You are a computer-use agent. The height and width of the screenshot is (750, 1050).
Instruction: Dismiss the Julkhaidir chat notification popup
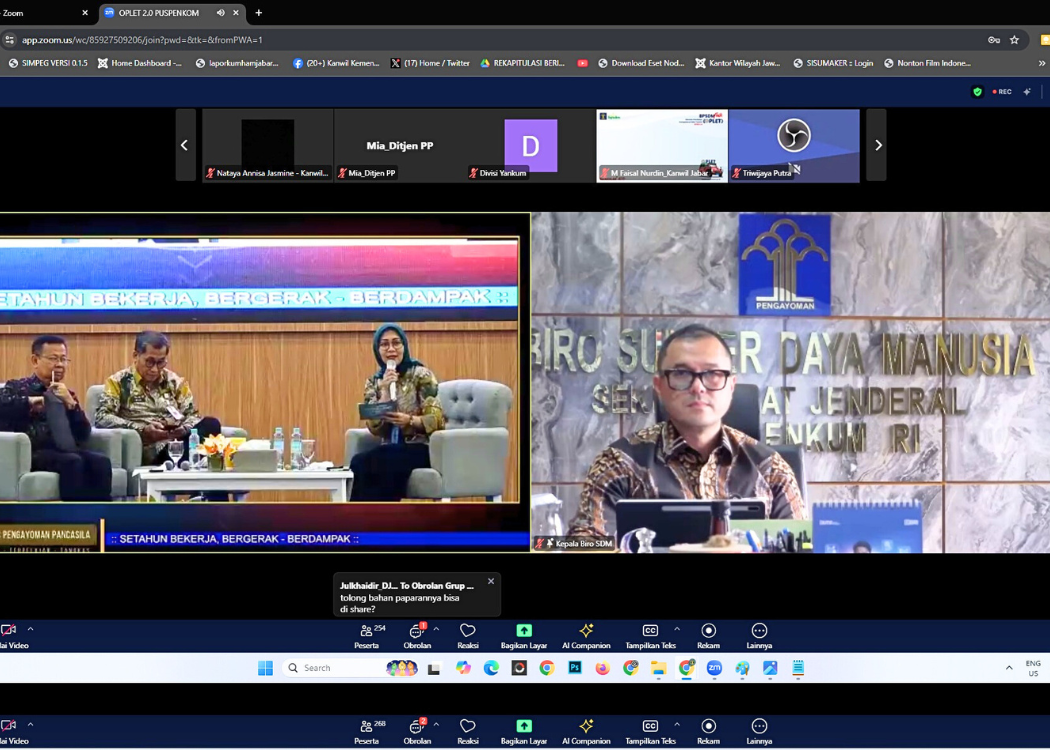(x=491, y=581)
